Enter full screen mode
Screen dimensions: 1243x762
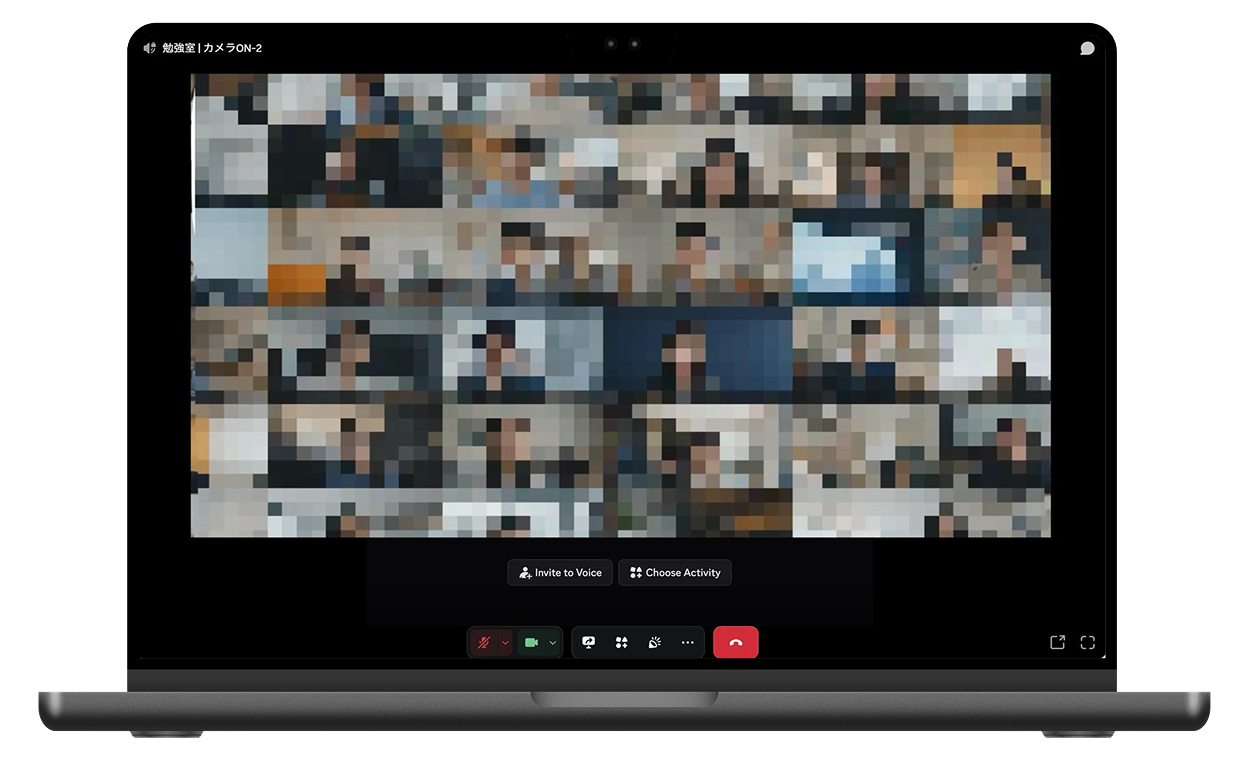click(1088, 643)
